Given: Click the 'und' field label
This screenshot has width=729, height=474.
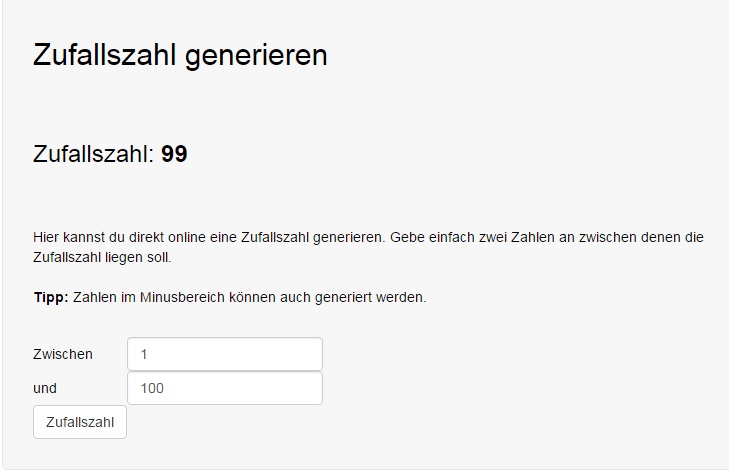Looking at the screenshot, I should pyautogui.click(x=45, y=388).
